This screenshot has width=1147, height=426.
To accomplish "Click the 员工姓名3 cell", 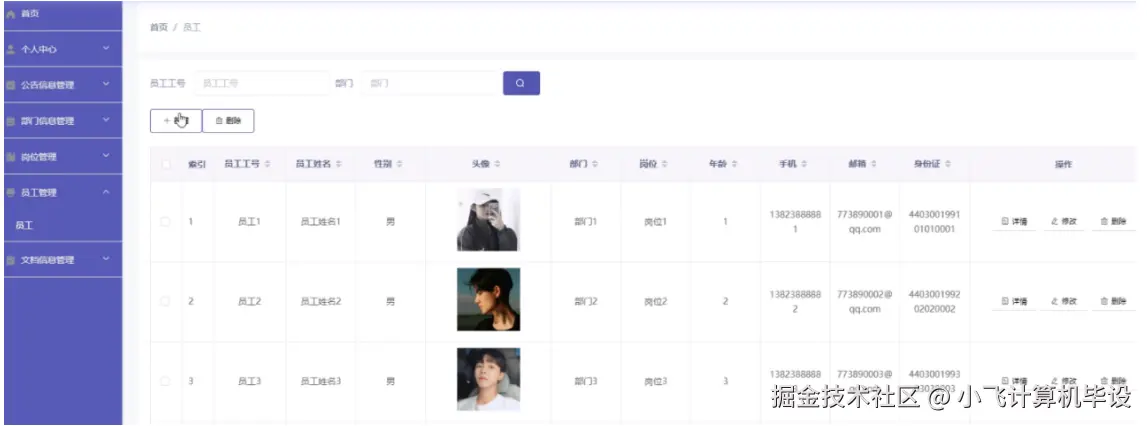I will (320, 381).
